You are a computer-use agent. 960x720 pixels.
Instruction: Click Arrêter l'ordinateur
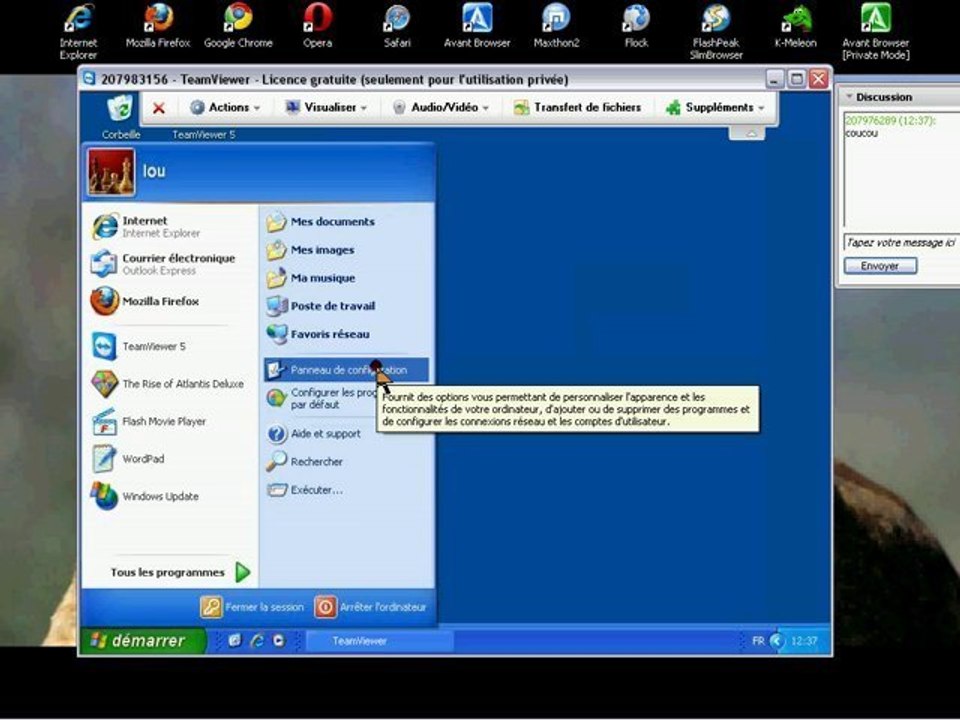[370, 607]
